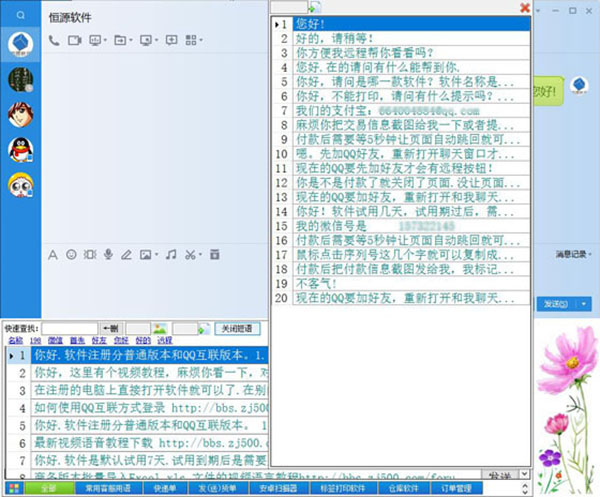Image resolution: width=600 pixels, height=497 pixels.
Task: Click the 关闭短语 button
Action: point(238,328)
